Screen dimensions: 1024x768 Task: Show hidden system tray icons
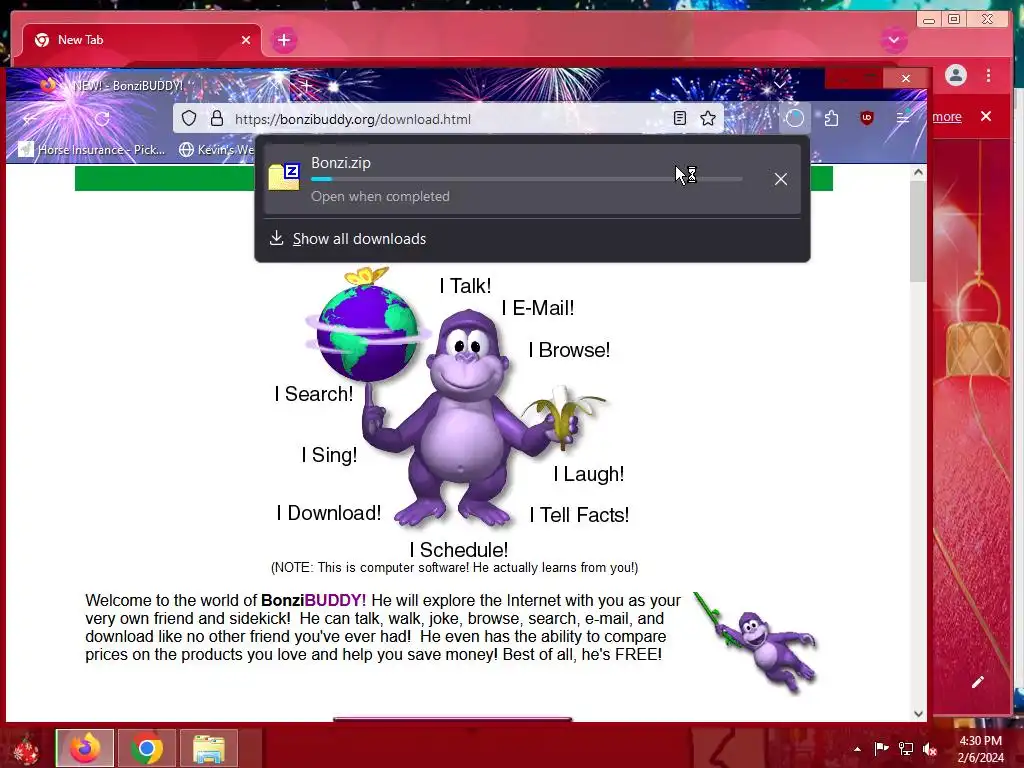(857, 749)
